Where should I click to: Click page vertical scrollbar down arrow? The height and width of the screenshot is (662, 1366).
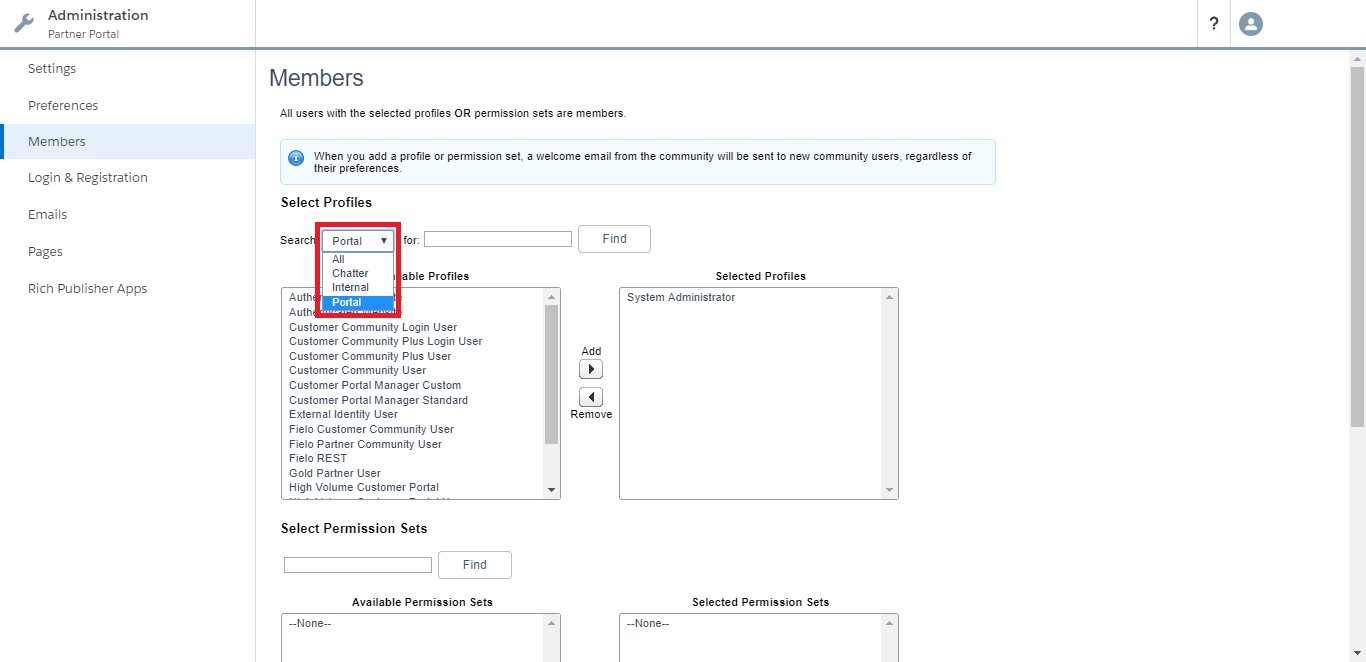(1357, 653)
